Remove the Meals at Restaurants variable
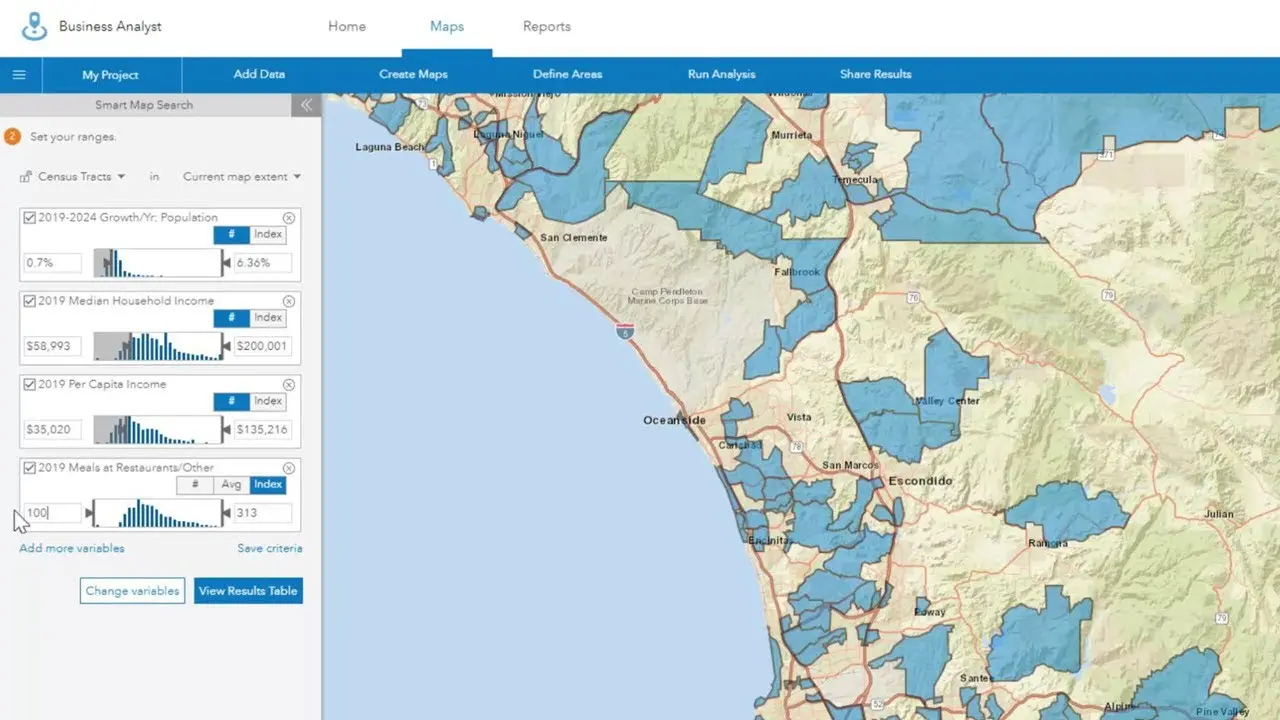This screenshot has width=1280, height=720. point(289,468)
